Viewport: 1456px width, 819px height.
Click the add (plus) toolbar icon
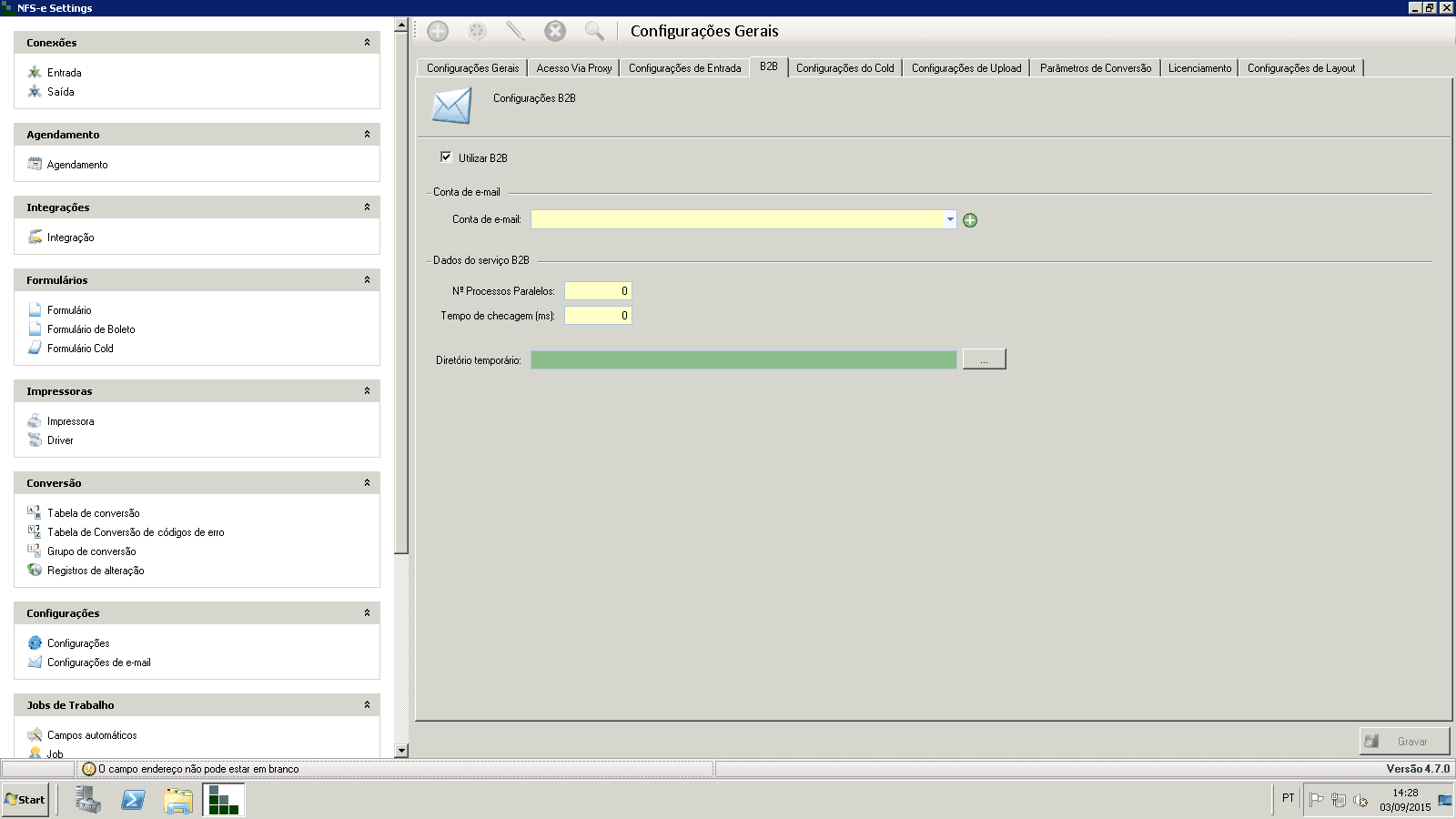tap(438, 31)
